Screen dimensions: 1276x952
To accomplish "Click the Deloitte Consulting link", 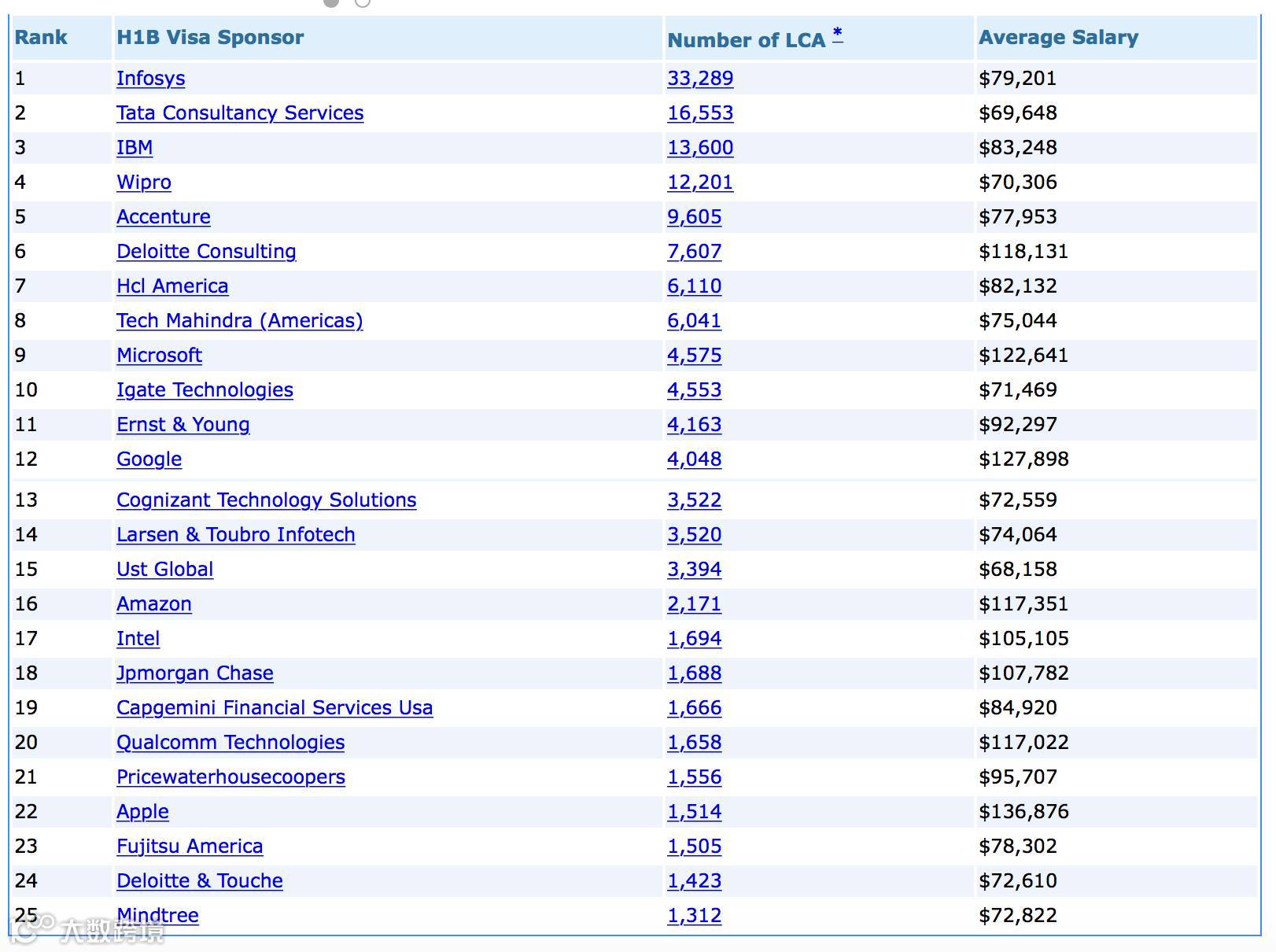I will 206,252.
